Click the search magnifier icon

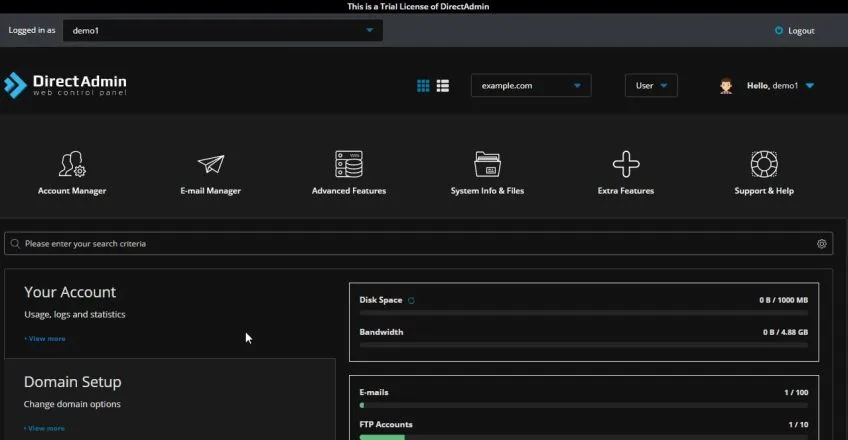click(x=15, y=244)
